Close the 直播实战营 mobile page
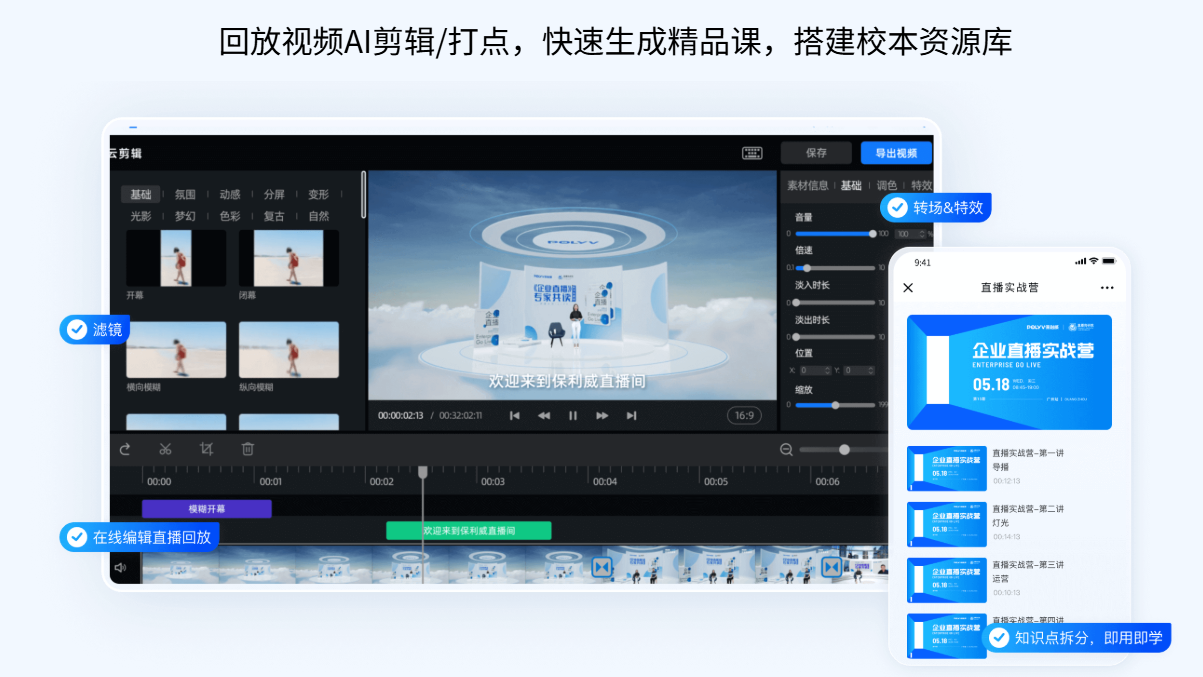 coord(908,288)
